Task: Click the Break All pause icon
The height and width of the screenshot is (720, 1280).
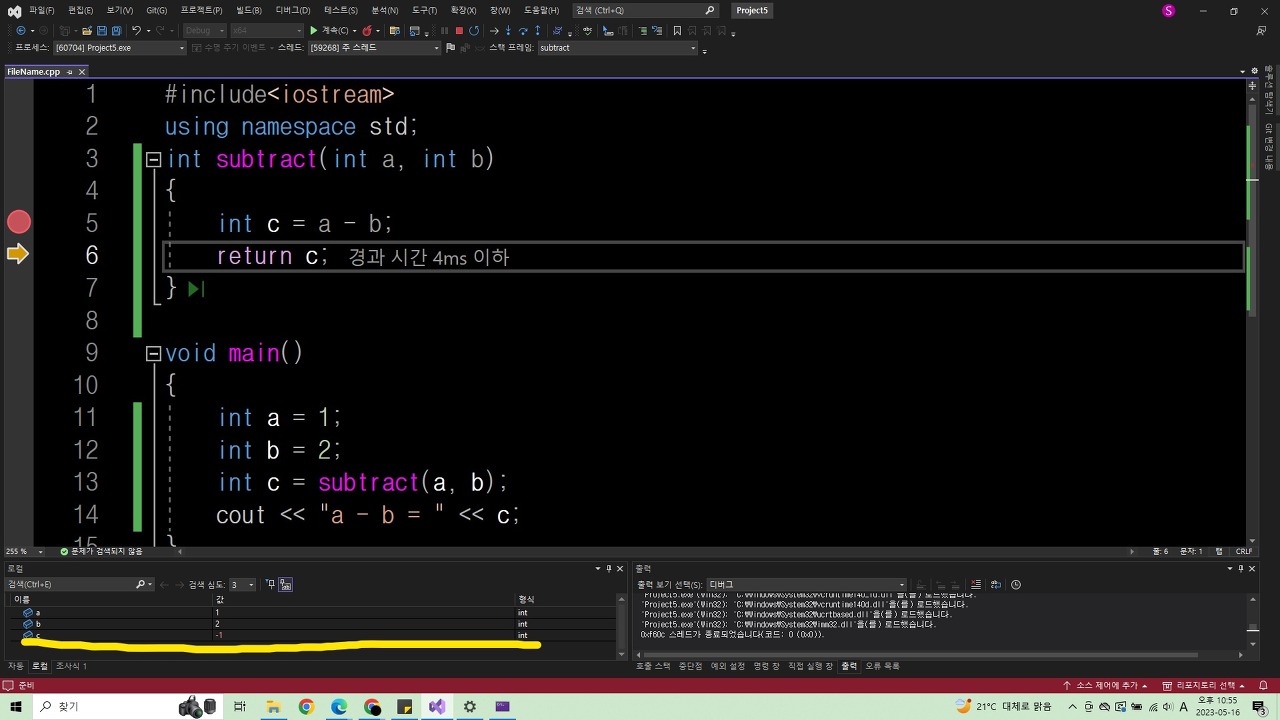Action: [444, 30]
